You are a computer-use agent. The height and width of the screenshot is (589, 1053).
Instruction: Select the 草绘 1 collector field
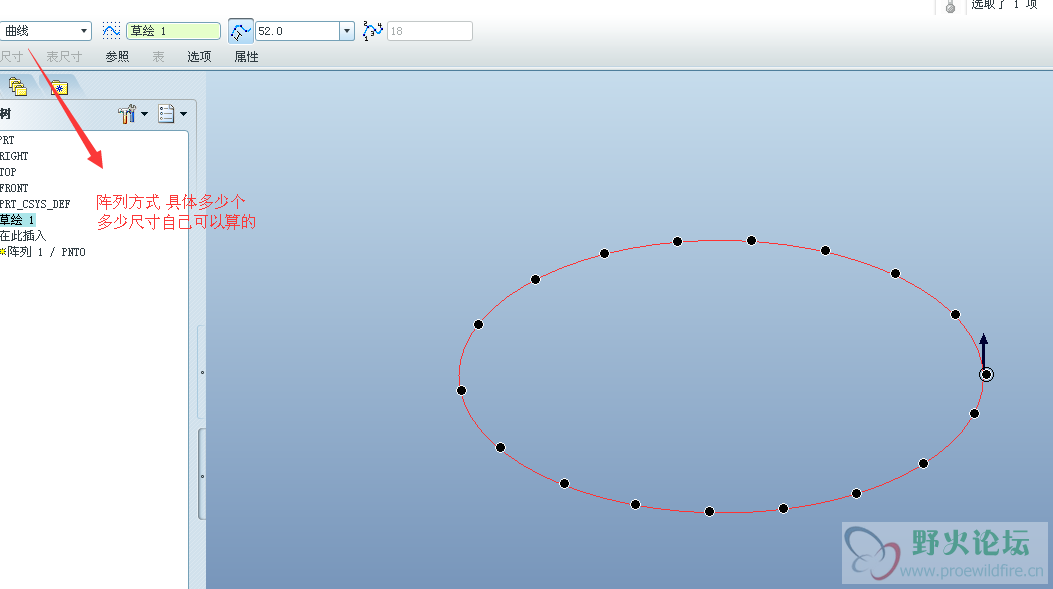173,31
